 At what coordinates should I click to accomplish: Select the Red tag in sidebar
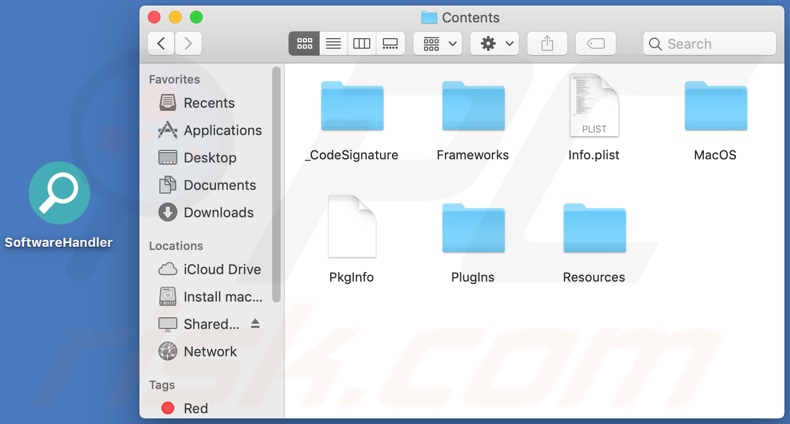point(195,408)
